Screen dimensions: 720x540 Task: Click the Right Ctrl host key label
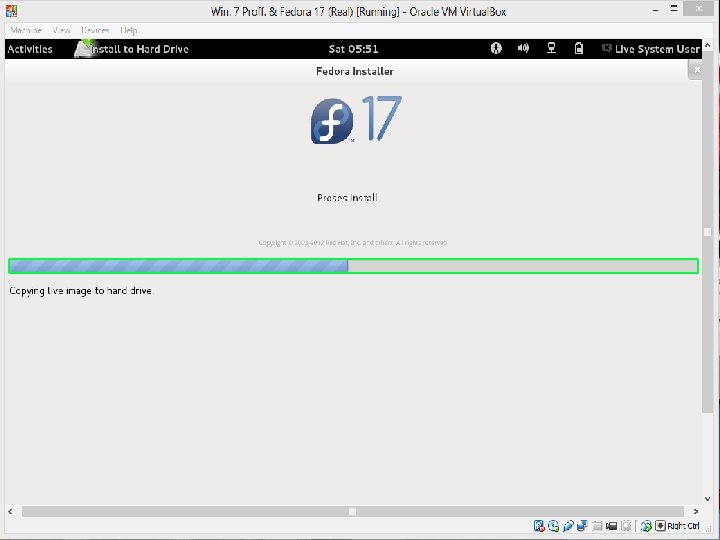click(683, 526)
